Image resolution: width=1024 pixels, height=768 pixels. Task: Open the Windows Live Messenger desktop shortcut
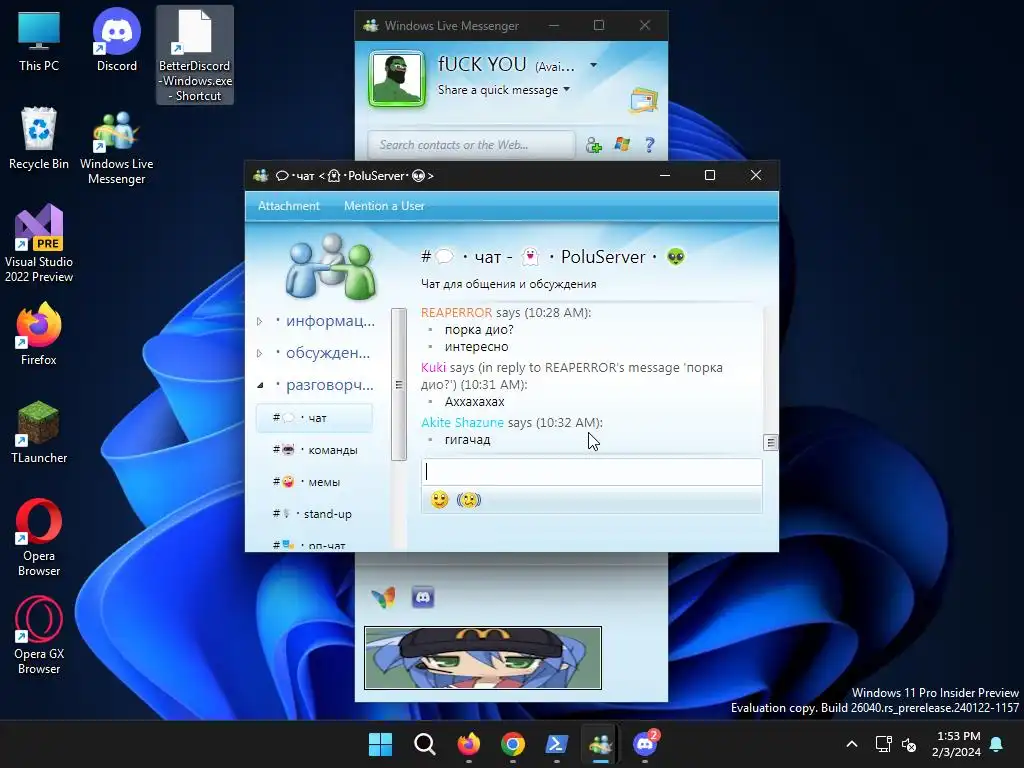(x=117, y=147)
